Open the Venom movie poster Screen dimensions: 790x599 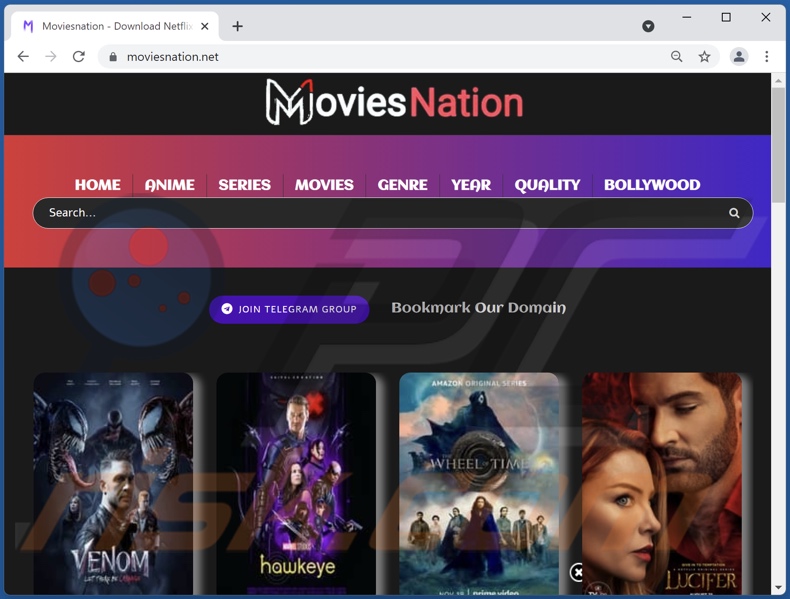tap(113, 484)
